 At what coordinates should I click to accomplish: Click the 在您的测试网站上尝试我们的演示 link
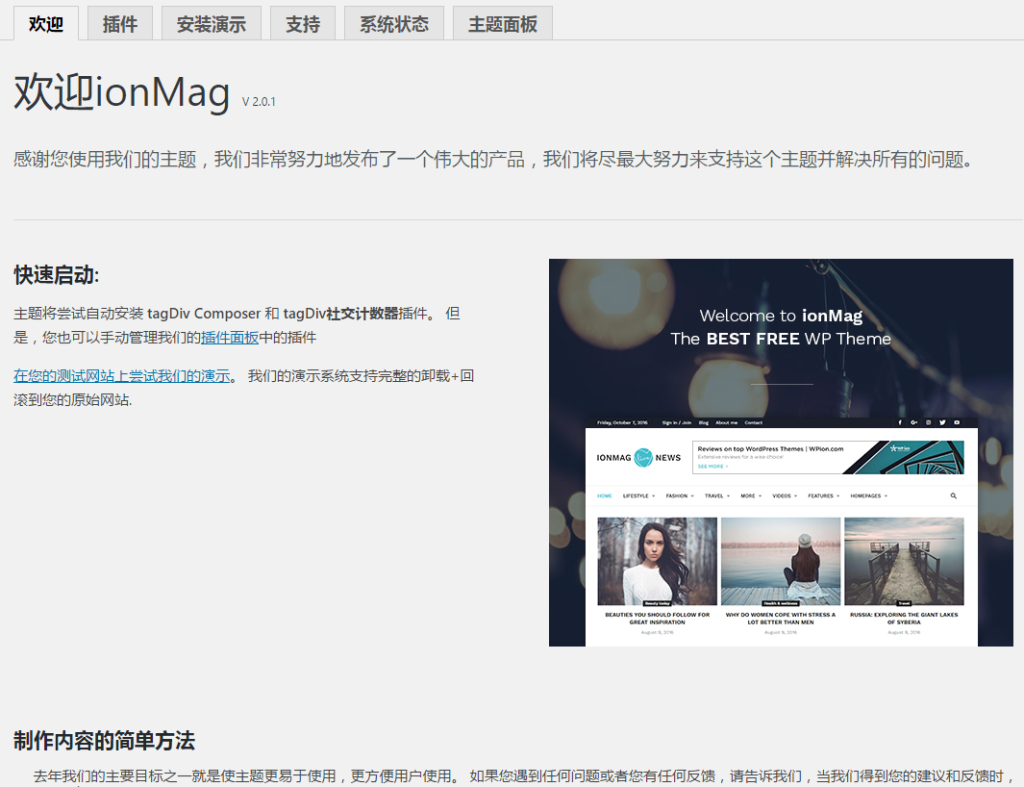[122, 376]
